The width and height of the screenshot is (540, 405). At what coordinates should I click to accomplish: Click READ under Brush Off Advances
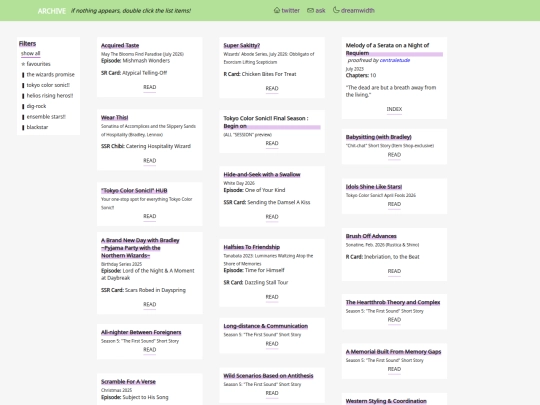tap(394, 271)
